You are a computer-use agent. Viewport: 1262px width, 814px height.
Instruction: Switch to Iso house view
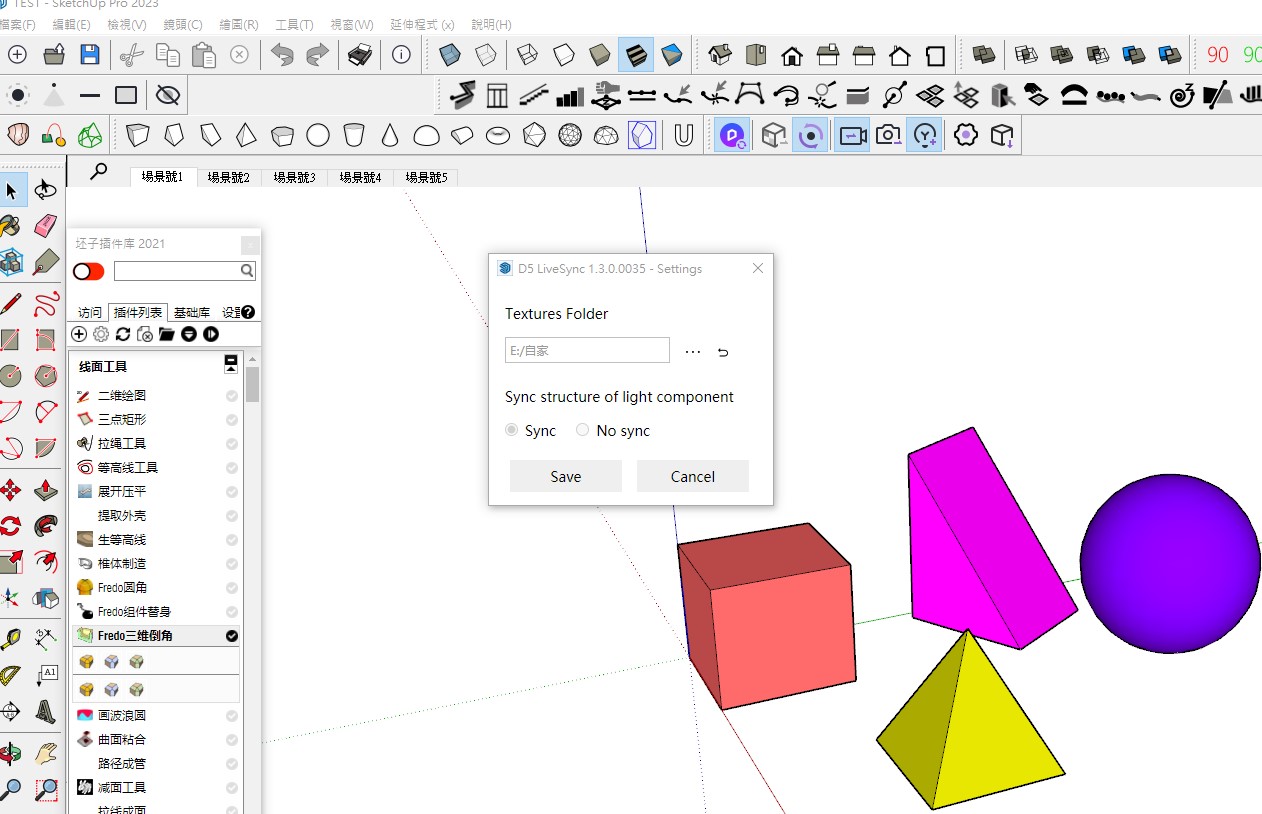tap(719, 55)
